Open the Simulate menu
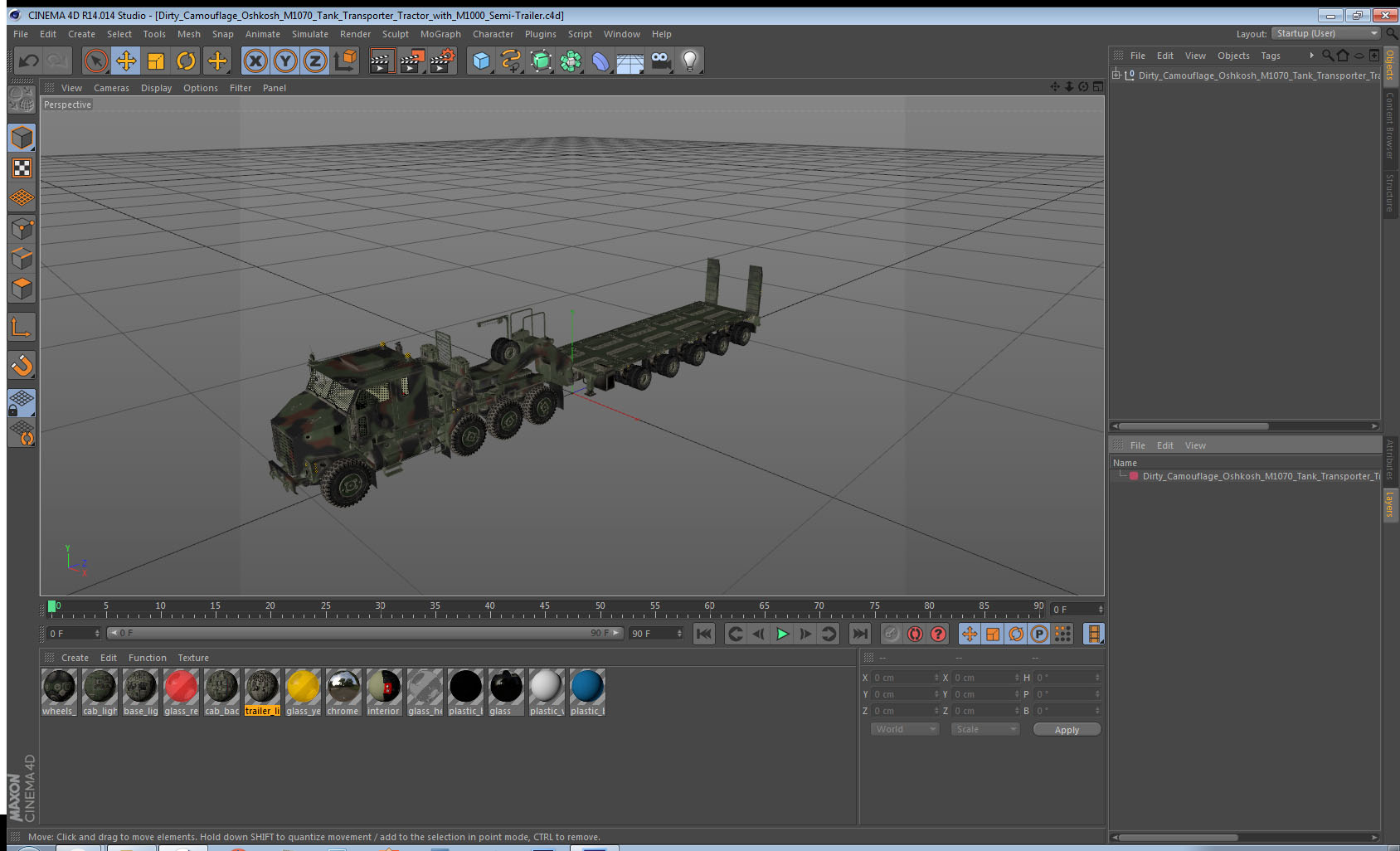Image resolution: width=1400 pixels, height=851 pixels. pos(310,34)
